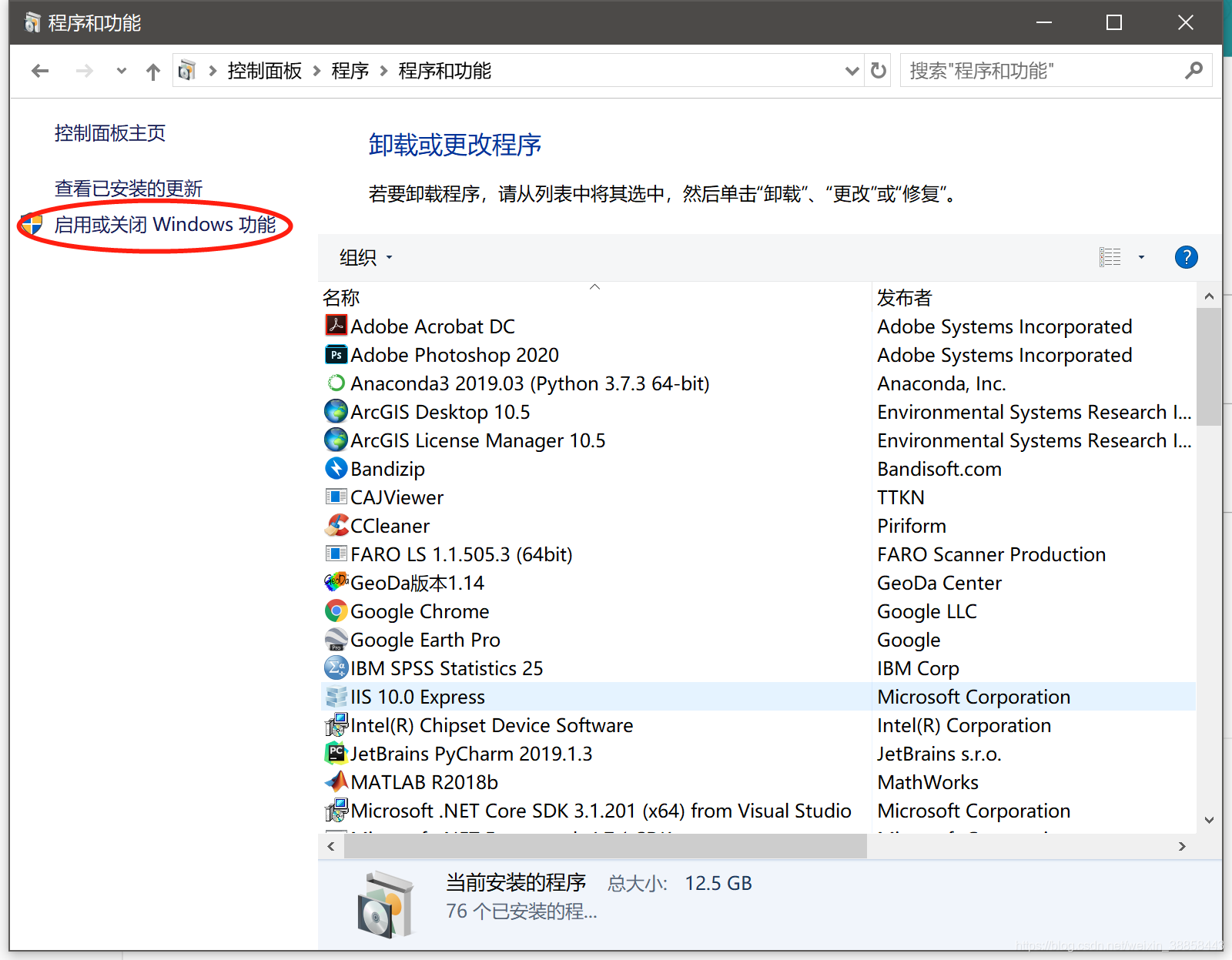This screenshot has width=1232, height=960.
Task: Click the JetBrains PyCharm icon
Action: point(336,753)
